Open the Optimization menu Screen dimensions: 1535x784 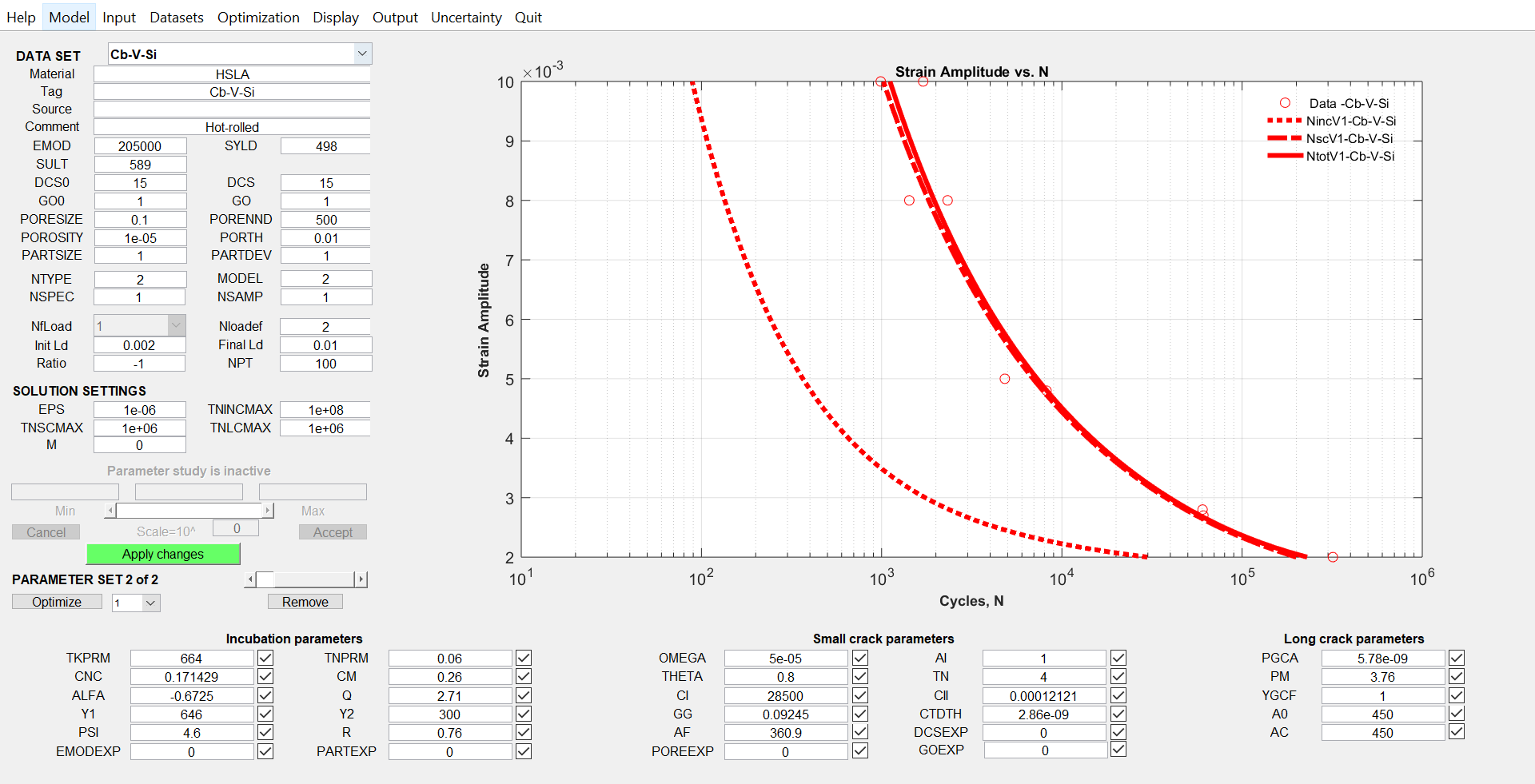258,18
